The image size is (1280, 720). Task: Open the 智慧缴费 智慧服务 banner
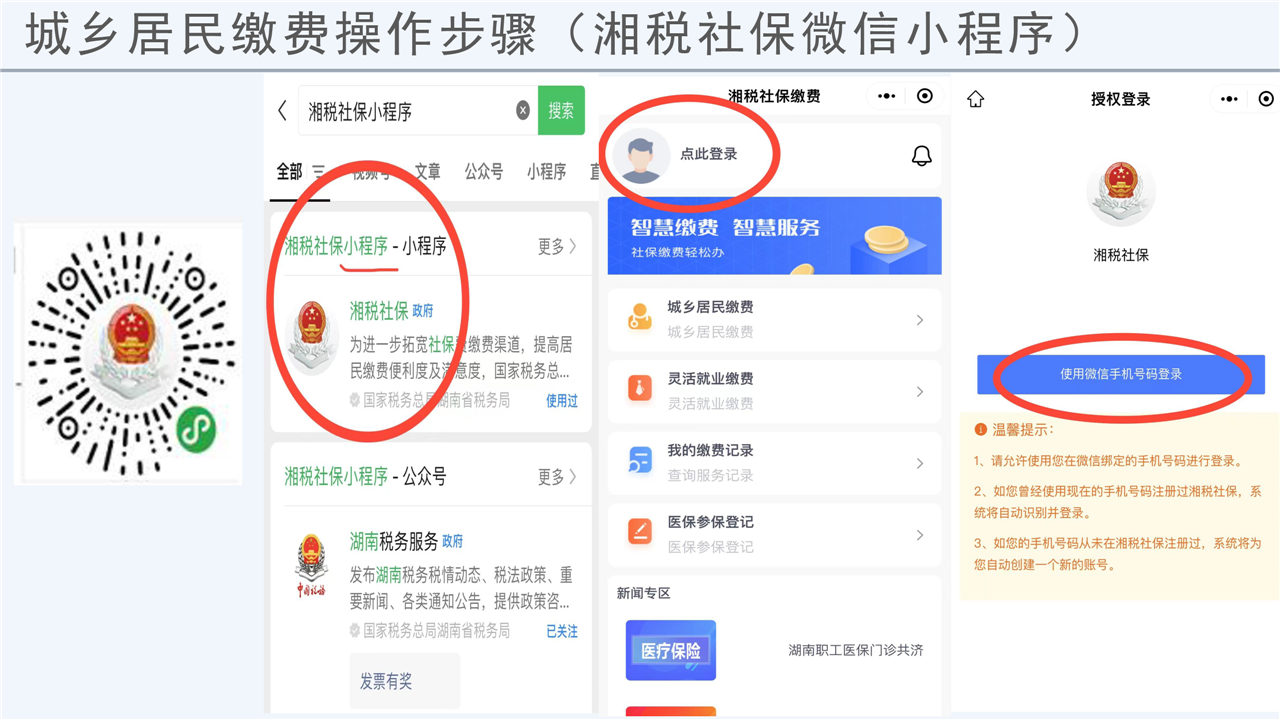point(774,236)
